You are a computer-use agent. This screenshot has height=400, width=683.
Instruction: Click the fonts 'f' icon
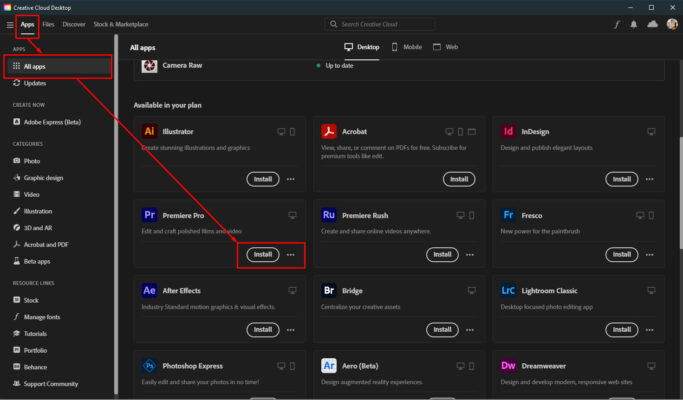pyautogui.click(x=616, y=24)
